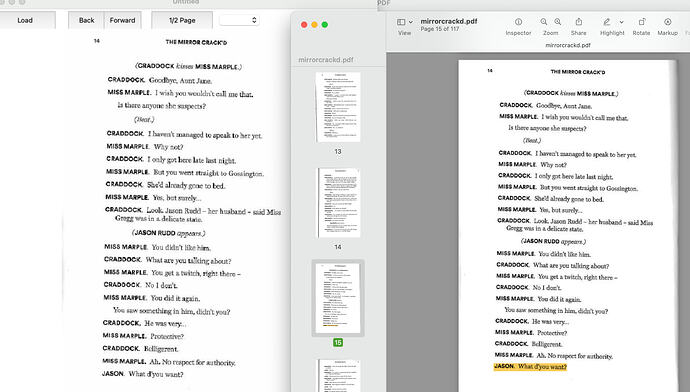Click "Page 15 of 117" subtitle
690x392 pixels.
coord(440,29)
